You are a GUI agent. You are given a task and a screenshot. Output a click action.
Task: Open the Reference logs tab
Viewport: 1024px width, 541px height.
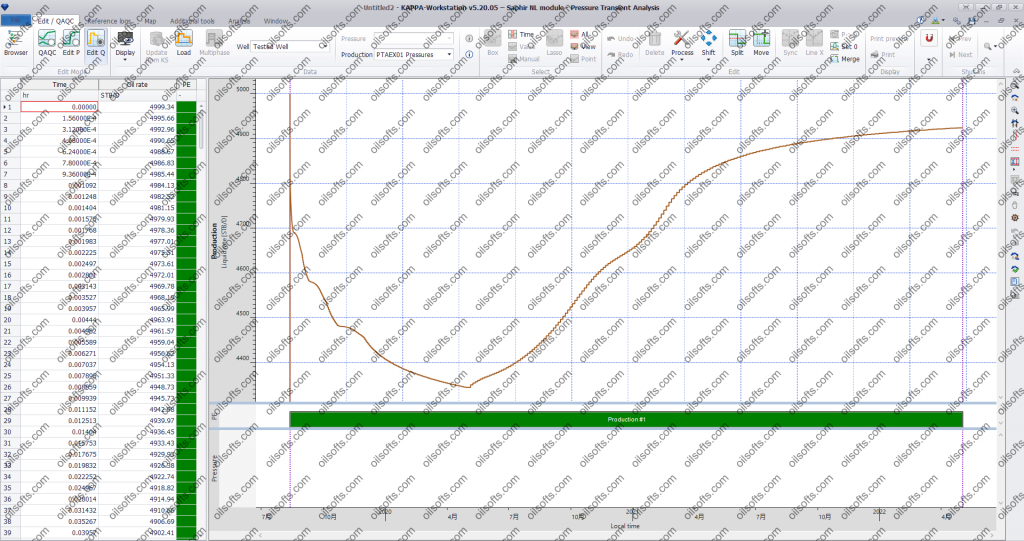pyautogui.click(x=109, y=21)
